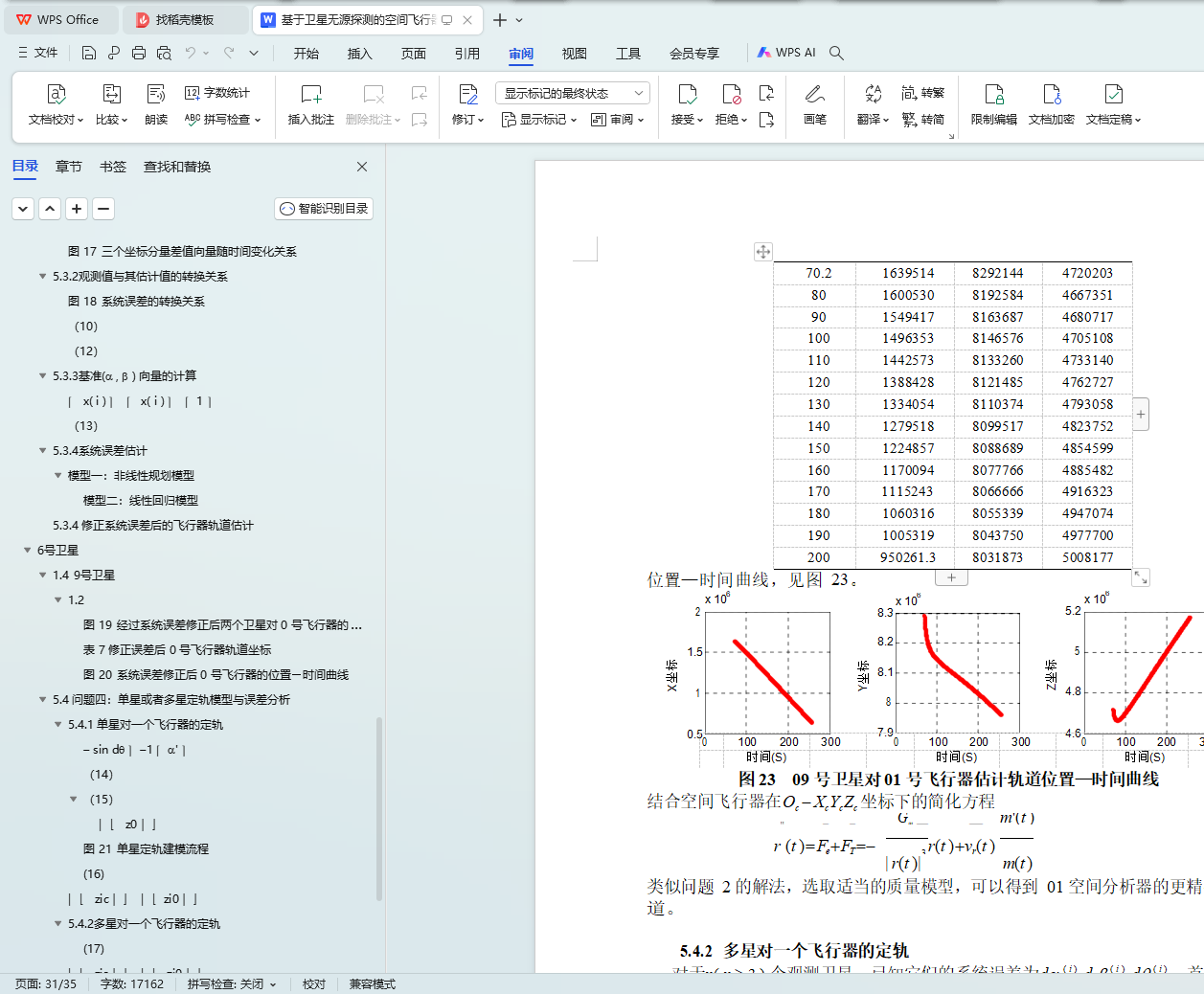Click the print icon in quick toolbar

pos(139,53)
